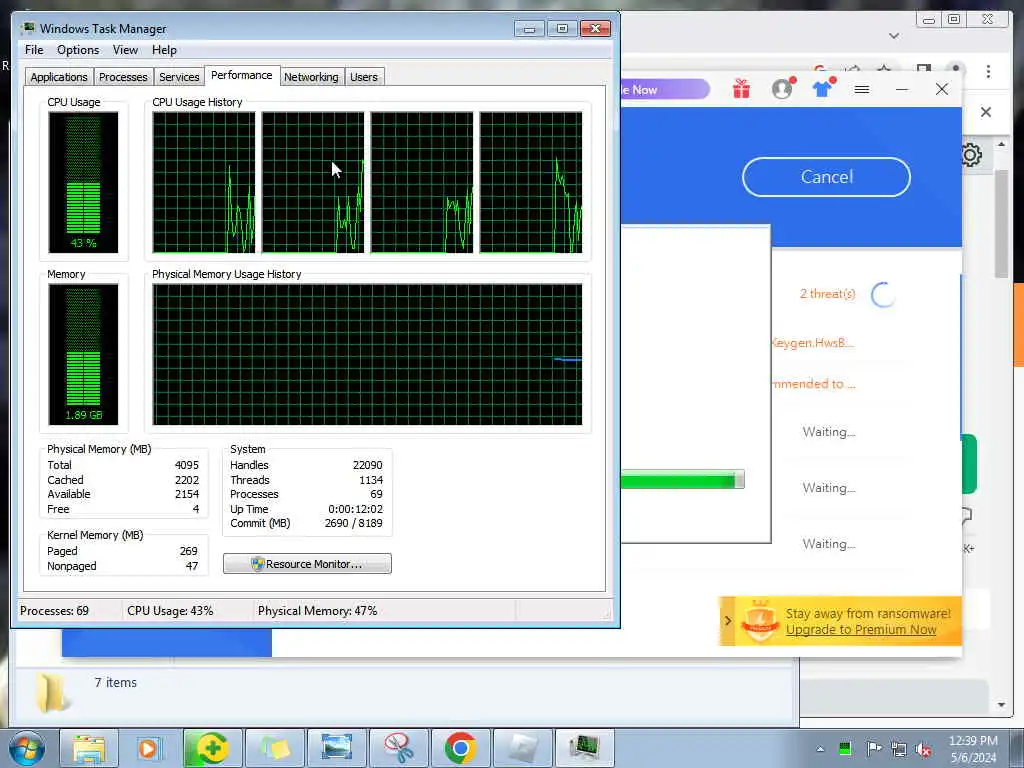Screen dimensions: 1024x768
Task: Show hidden system tray icons
Action: point(820,749)
